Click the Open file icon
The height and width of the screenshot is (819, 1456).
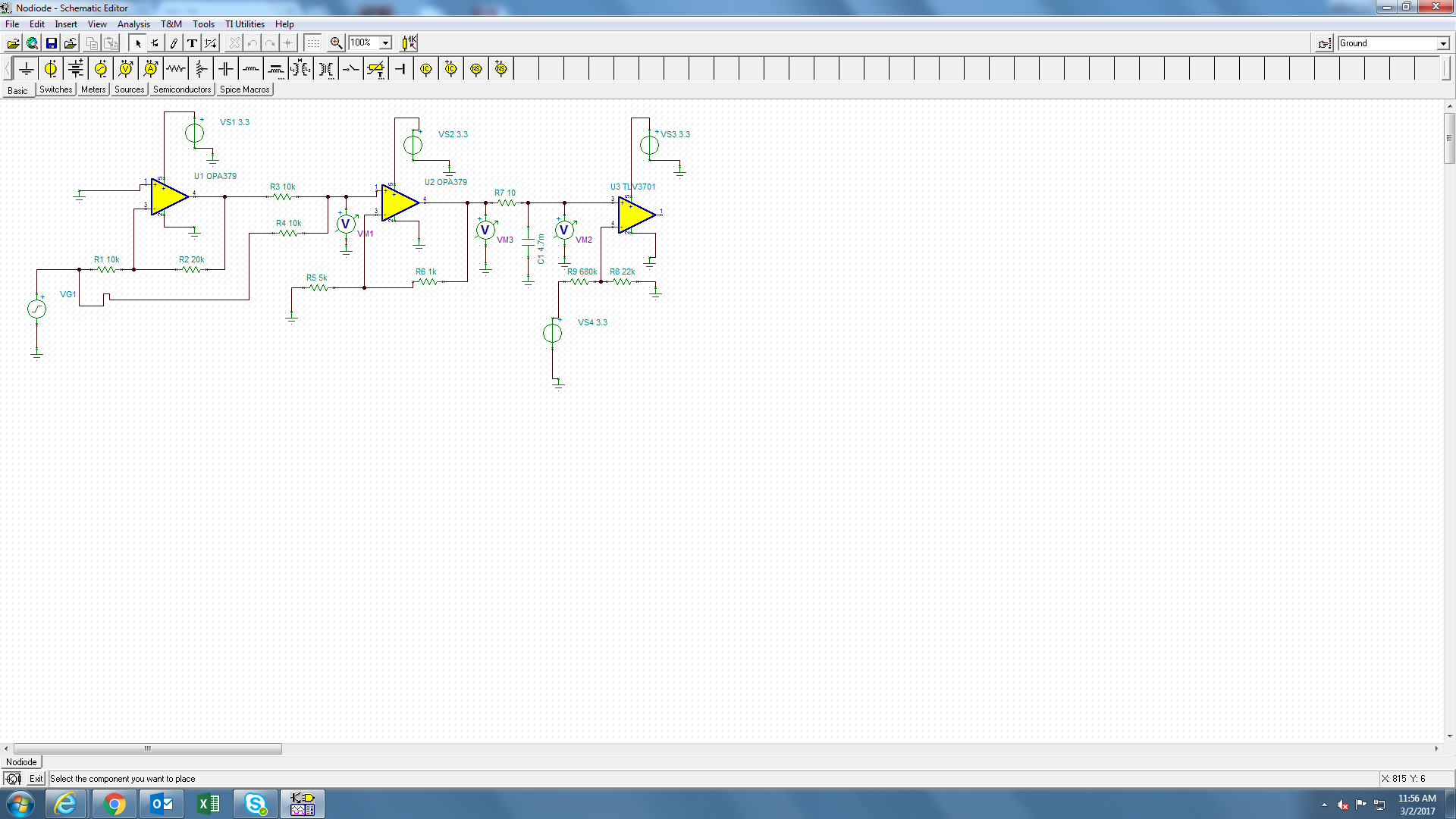coord(13,43)
